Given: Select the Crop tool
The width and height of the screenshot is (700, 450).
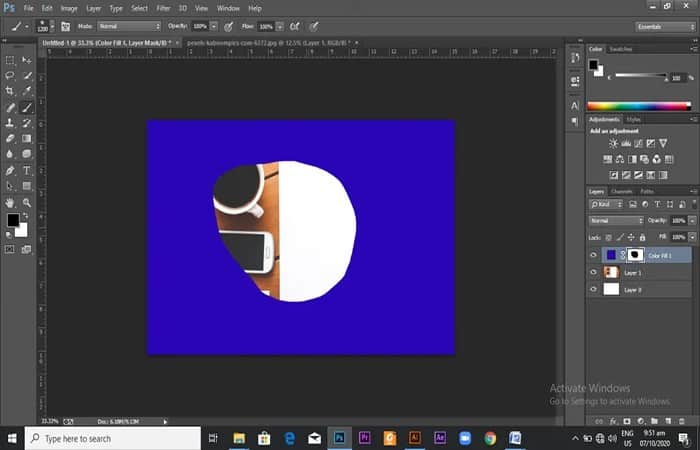Looking at the screenshot, I should tap(10, 91).
